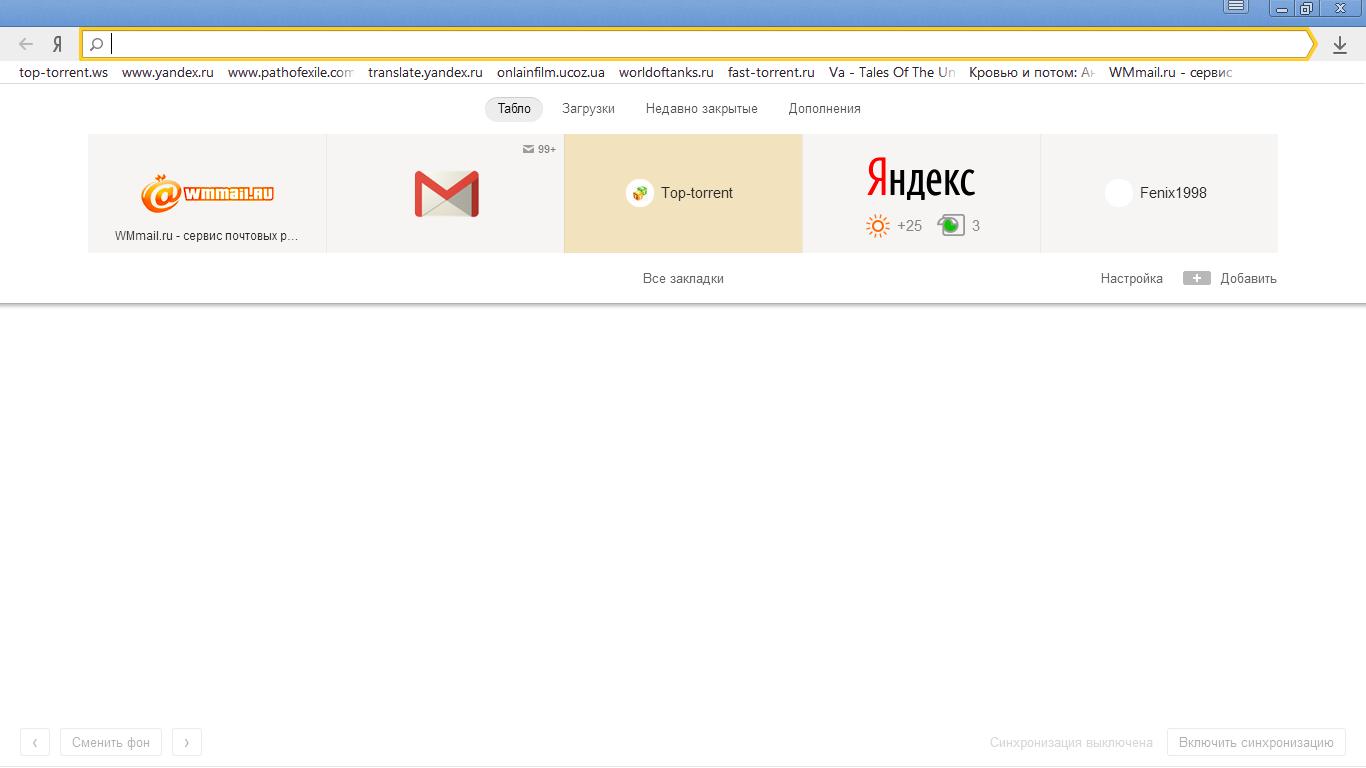Select the Табло tab
The width and height of the screenshot is (1366, 768).
pos(514,108)
